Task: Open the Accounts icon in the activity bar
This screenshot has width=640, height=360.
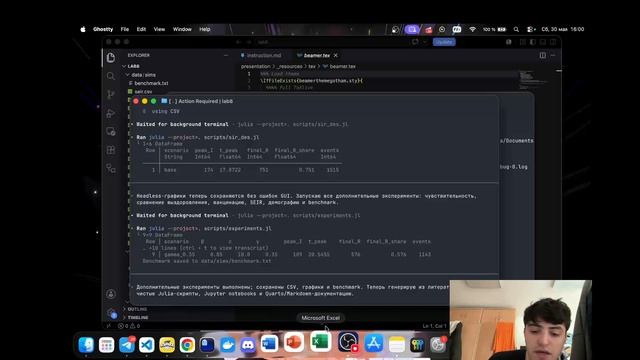Action: (x=111, y=294)
